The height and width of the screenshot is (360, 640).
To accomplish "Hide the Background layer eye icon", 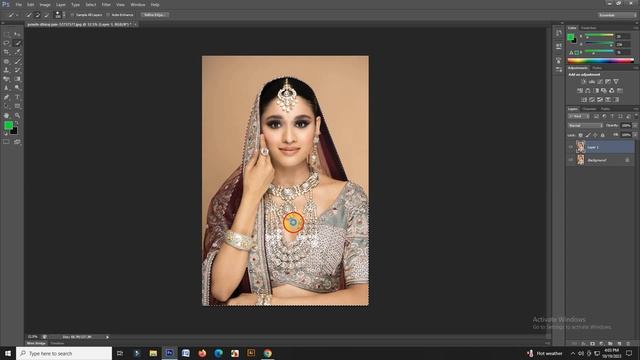I will 571,160.
